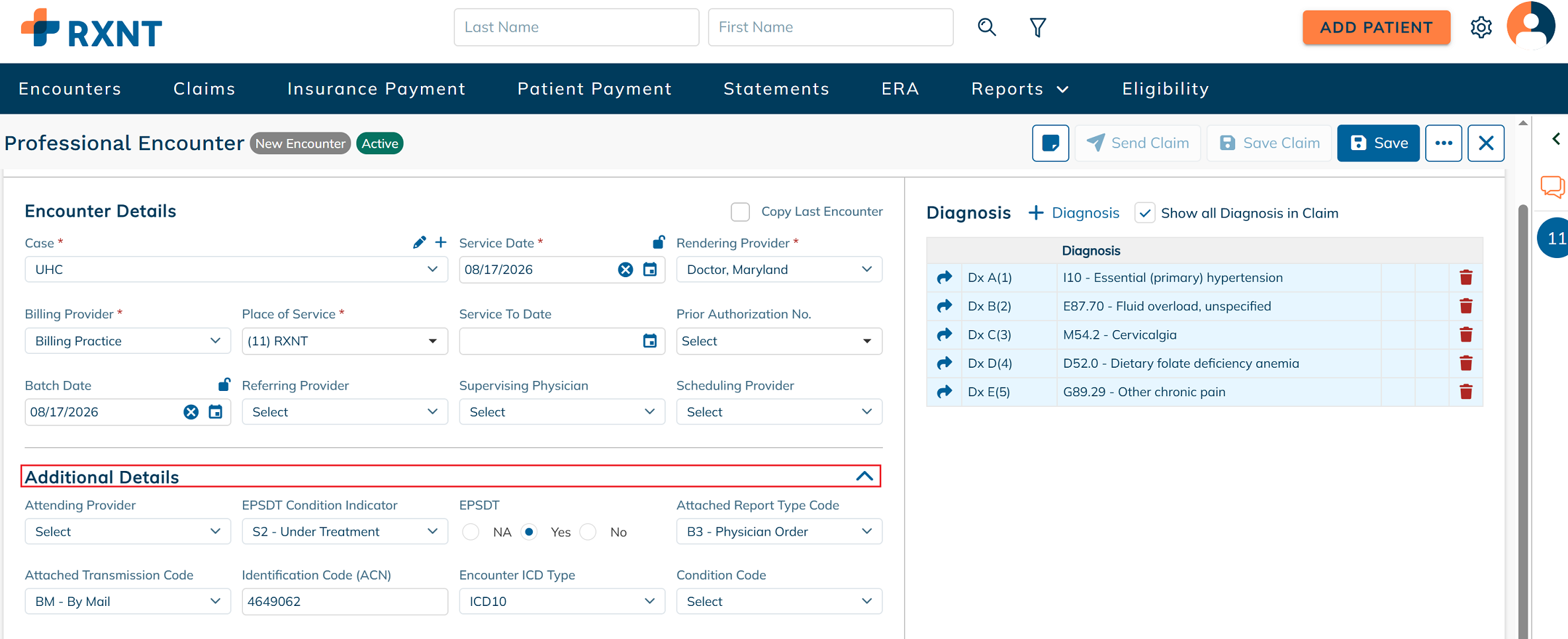
Task: Enable the Copy Last Encounter checkbox
Action: click(x=740, y=212)
